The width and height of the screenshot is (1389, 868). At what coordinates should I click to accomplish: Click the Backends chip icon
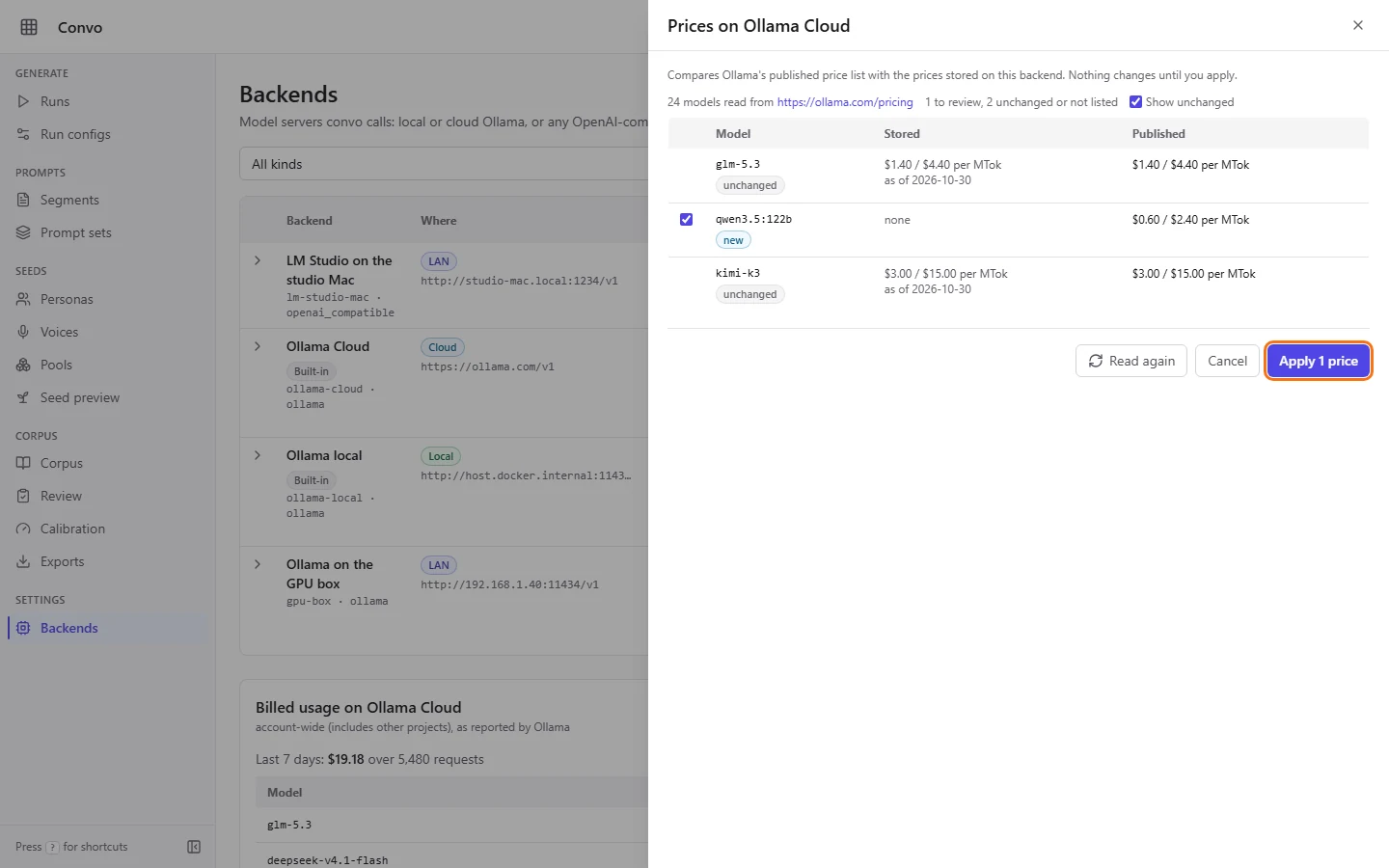24,628
